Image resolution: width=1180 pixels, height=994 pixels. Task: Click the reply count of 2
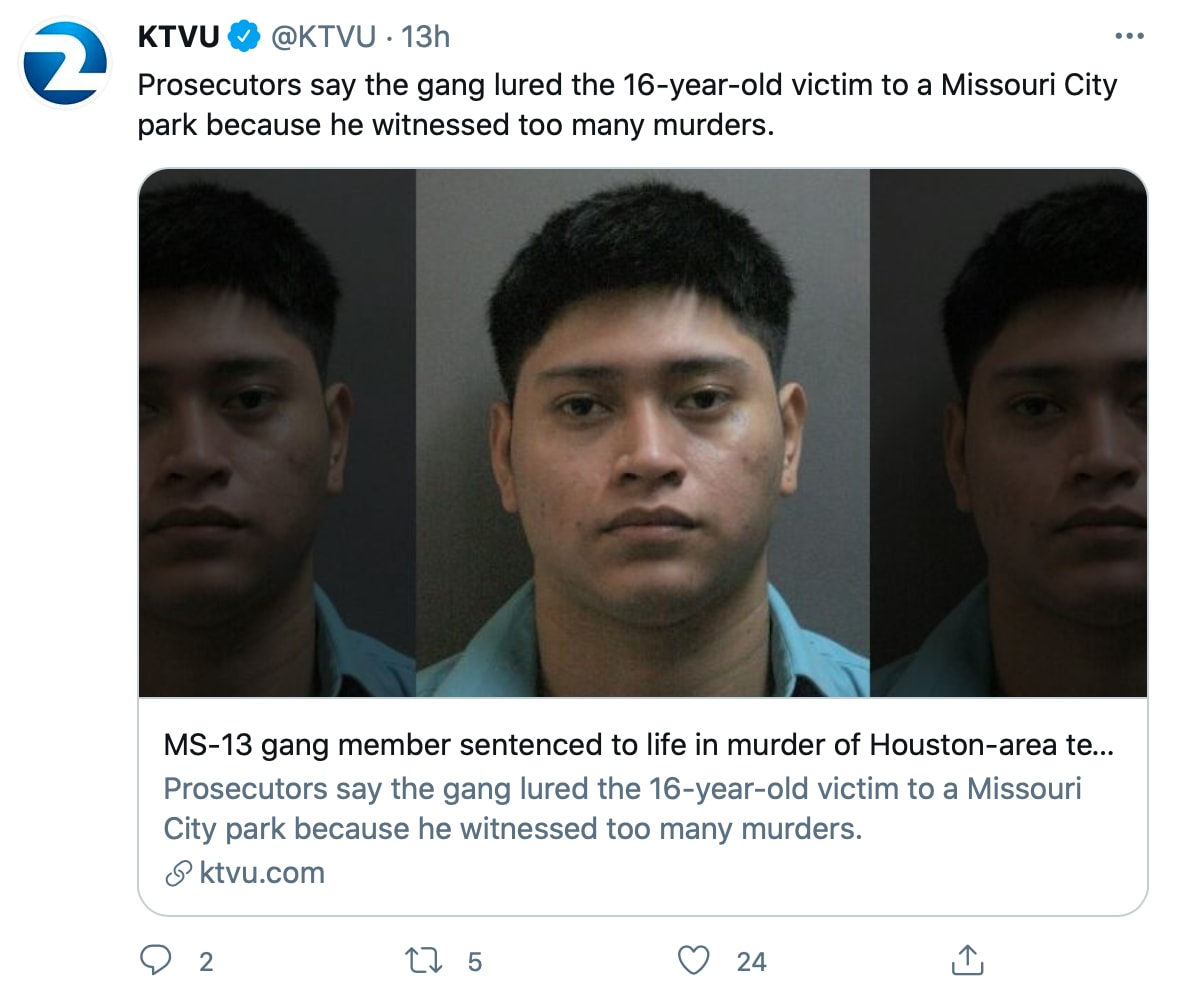(x=206, y=962)
